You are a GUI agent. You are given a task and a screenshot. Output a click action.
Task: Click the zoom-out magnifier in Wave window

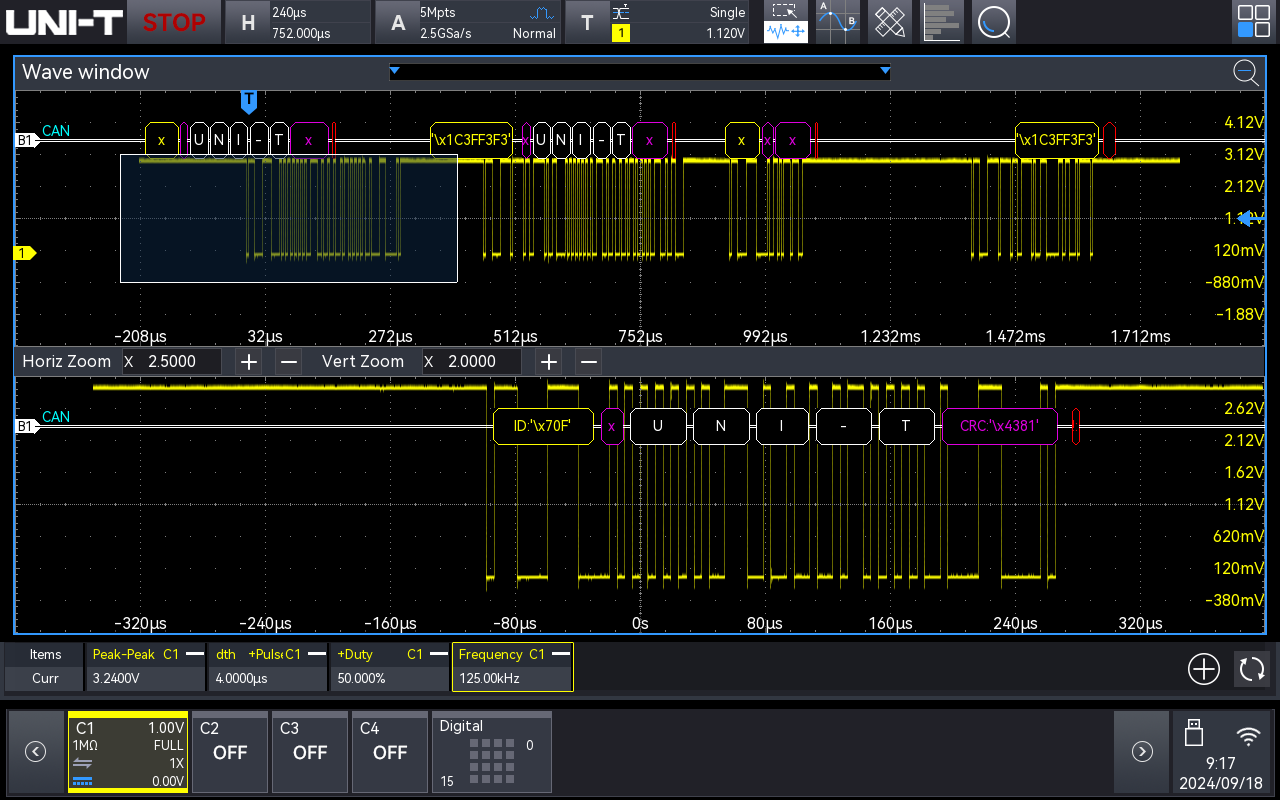coord(1245,72)
